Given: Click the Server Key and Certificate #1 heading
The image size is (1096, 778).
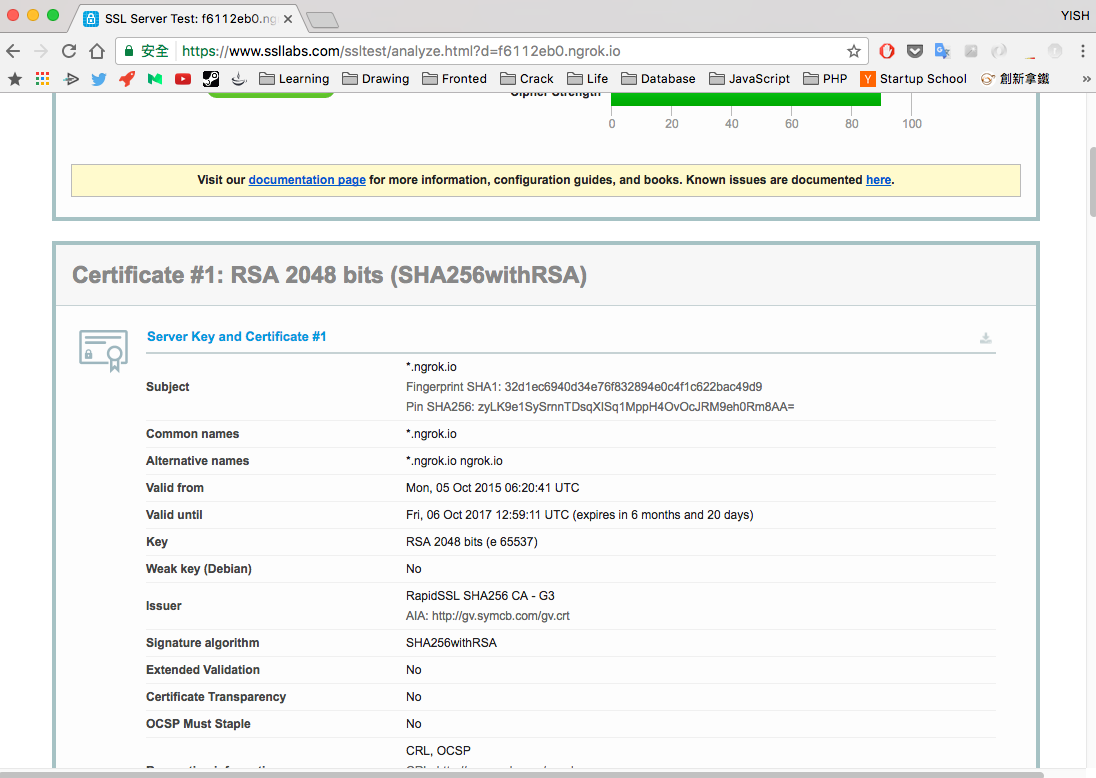Looking at the screenshot, I should tap(236, 336).
